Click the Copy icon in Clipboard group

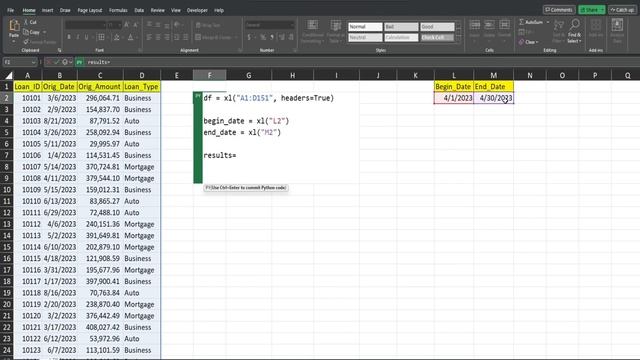[x=26, y=32]
